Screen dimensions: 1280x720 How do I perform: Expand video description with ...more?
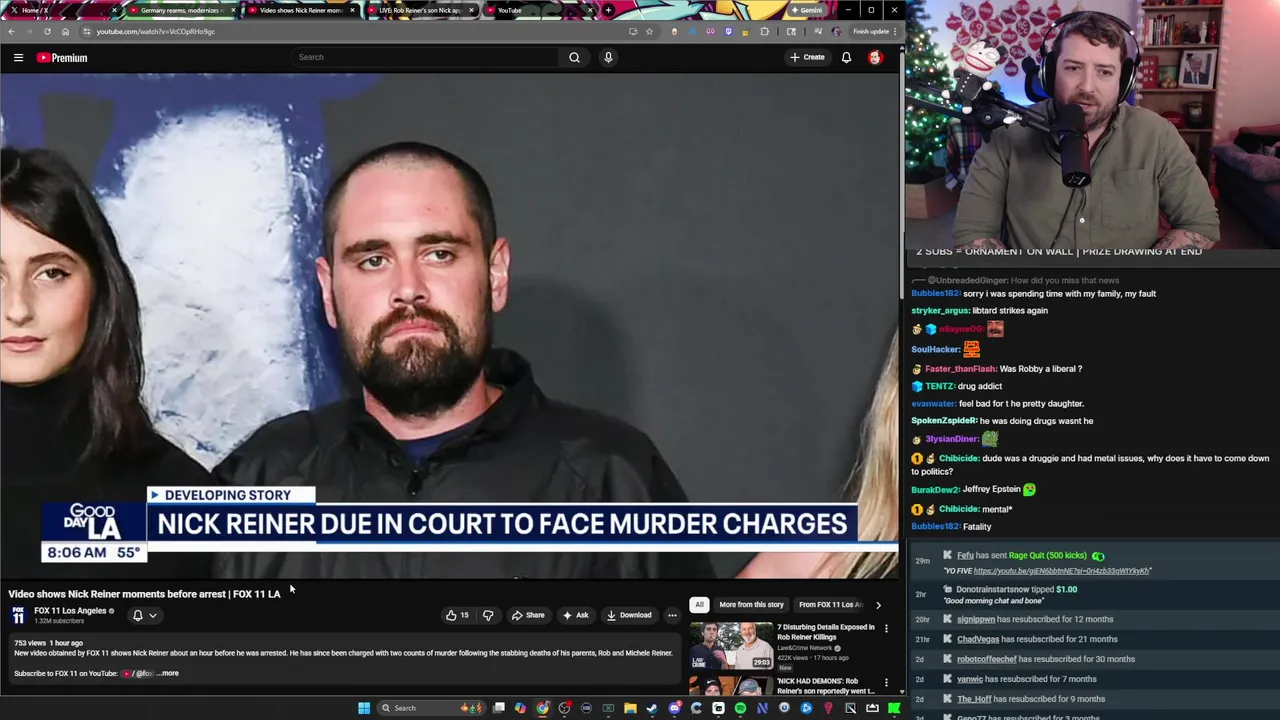(x=168, y=673)
